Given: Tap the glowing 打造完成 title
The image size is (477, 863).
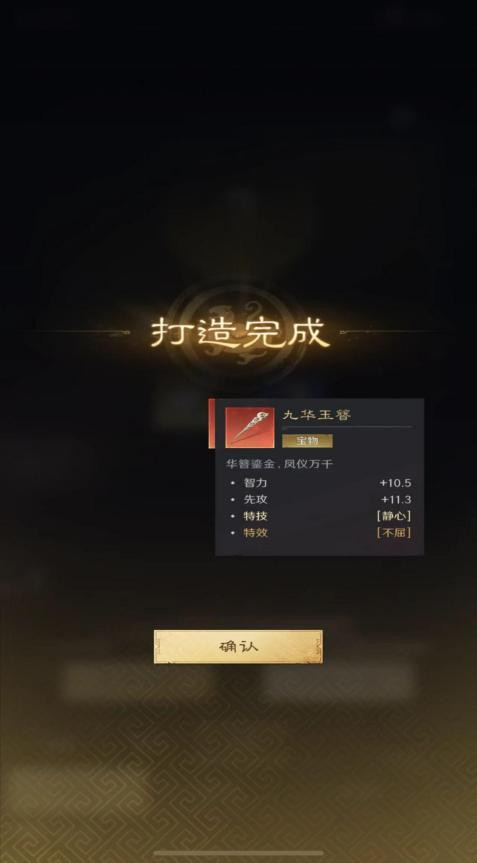Looking at the screenshot, I should pyautogui.click(x=239, y=332).
